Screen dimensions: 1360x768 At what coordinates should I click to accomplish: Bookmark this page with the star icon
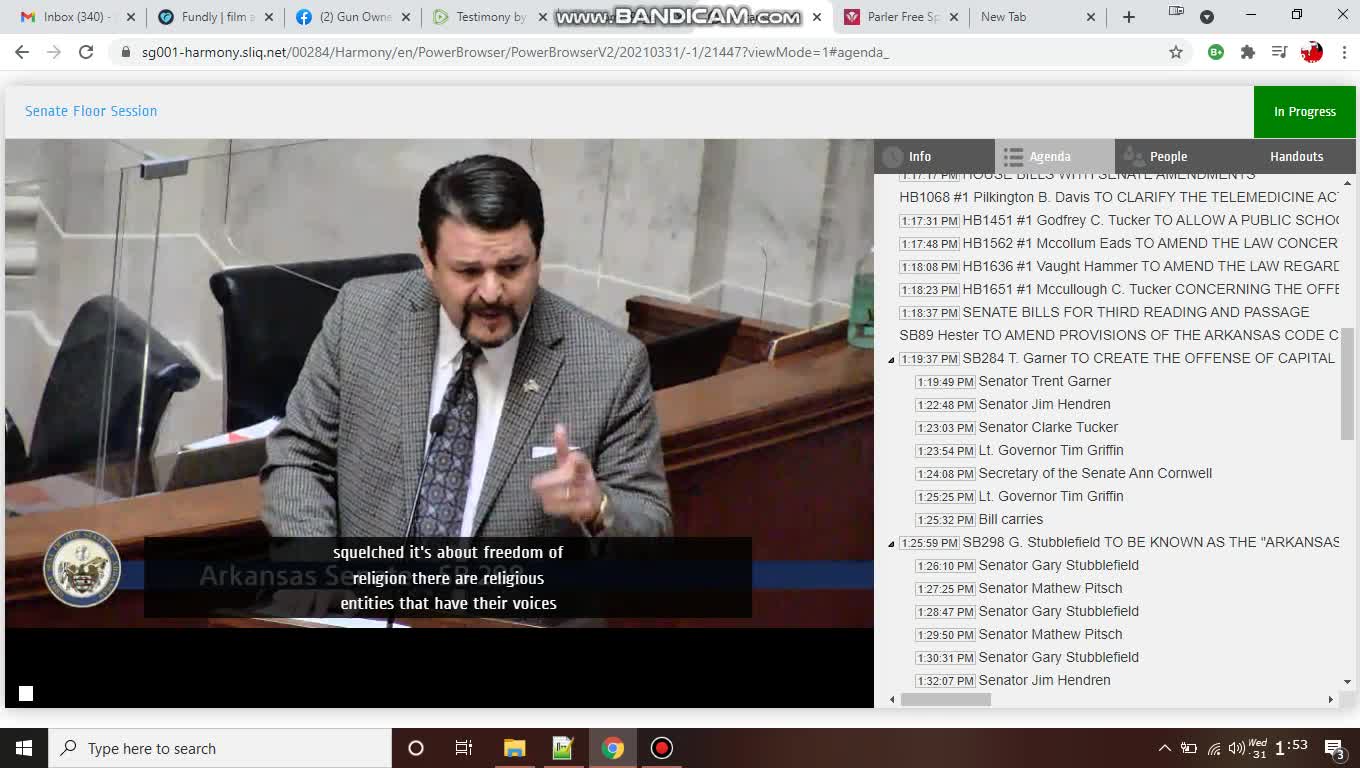click(1176, 52)
